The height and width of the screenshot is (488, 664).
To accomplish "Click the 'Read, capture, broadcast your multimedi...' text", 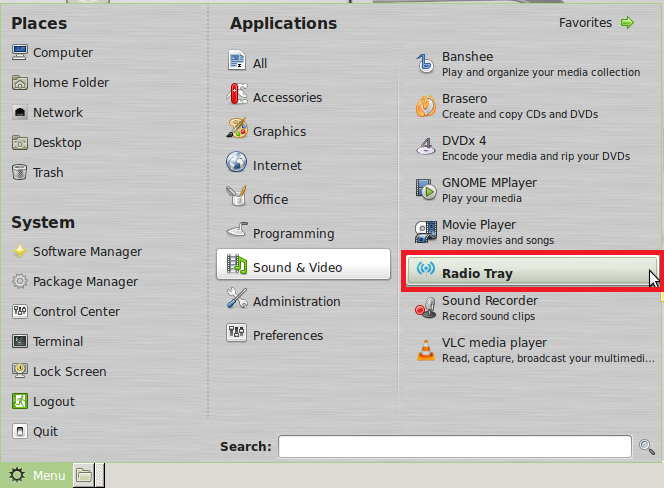I will [x=548, y=358].
